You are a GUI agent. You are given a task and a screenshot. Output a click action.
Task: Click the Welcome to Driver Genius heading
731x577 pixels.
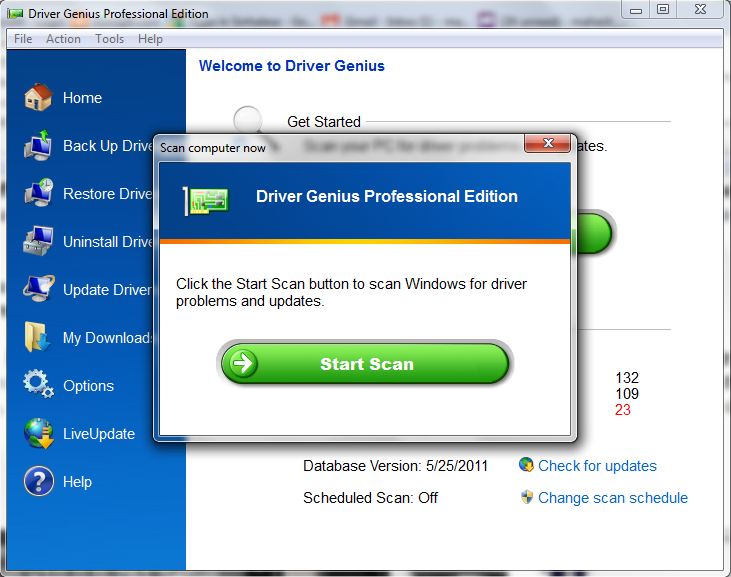coord(292,66)
